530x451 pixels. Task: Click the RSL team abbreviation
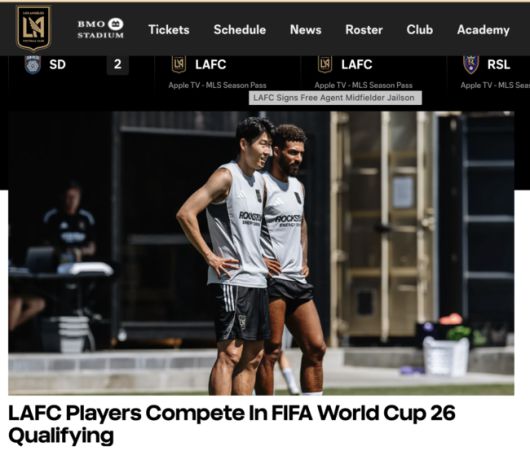(499, 64)
